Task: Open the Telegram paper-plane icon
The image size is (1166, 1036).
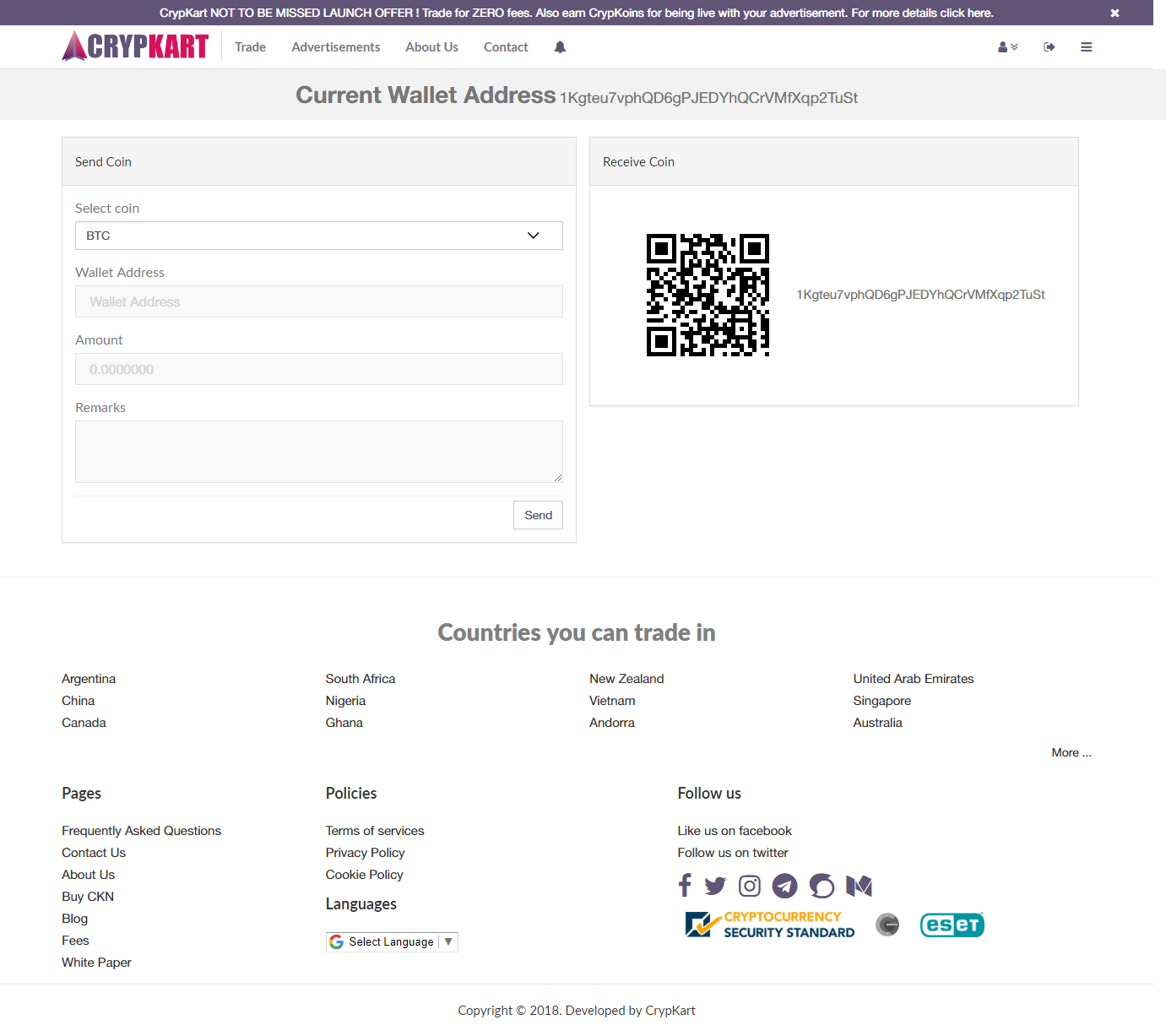Action: point(784,885)
